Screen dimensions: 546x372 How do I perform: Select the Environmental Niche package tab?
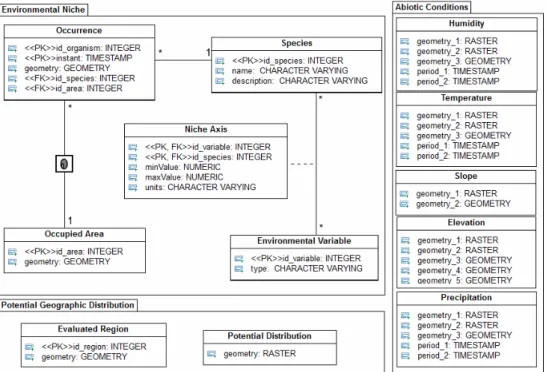(x=44, y=10)
